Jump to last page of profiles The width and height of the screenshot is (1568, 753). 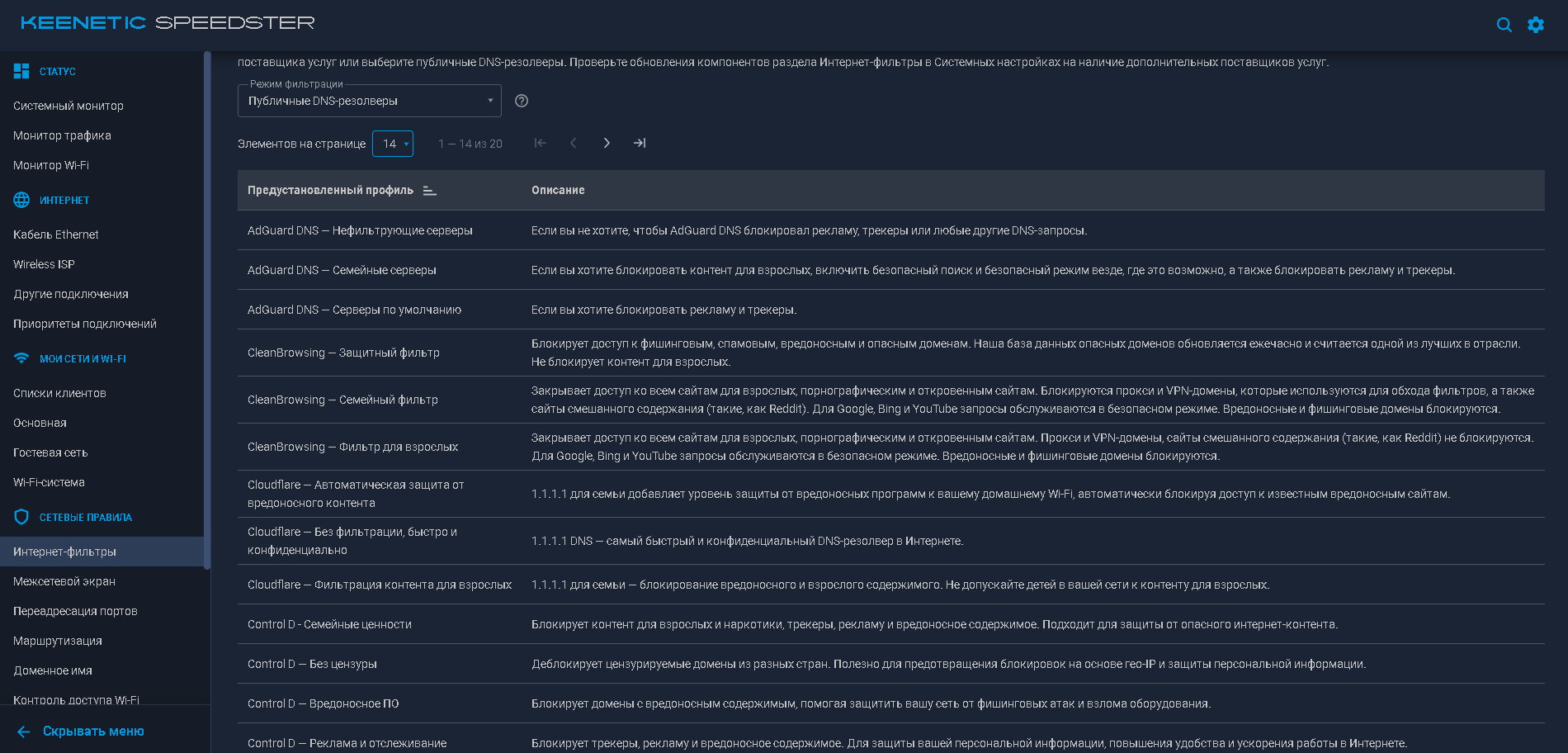point(640,143)
